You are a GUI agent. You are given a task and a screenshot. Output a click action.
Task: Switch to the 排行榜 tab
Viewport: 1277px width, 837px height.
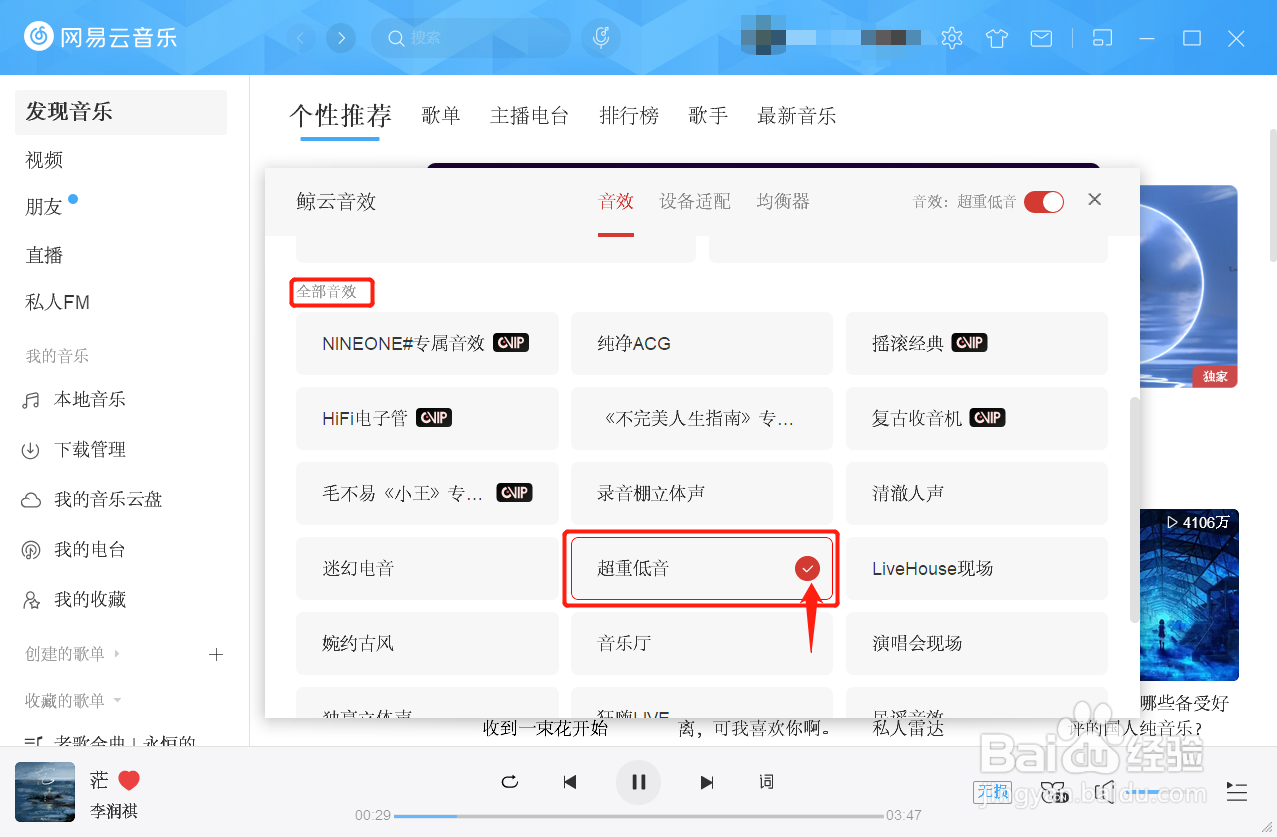pyautogui.click(x=629, y=116)
